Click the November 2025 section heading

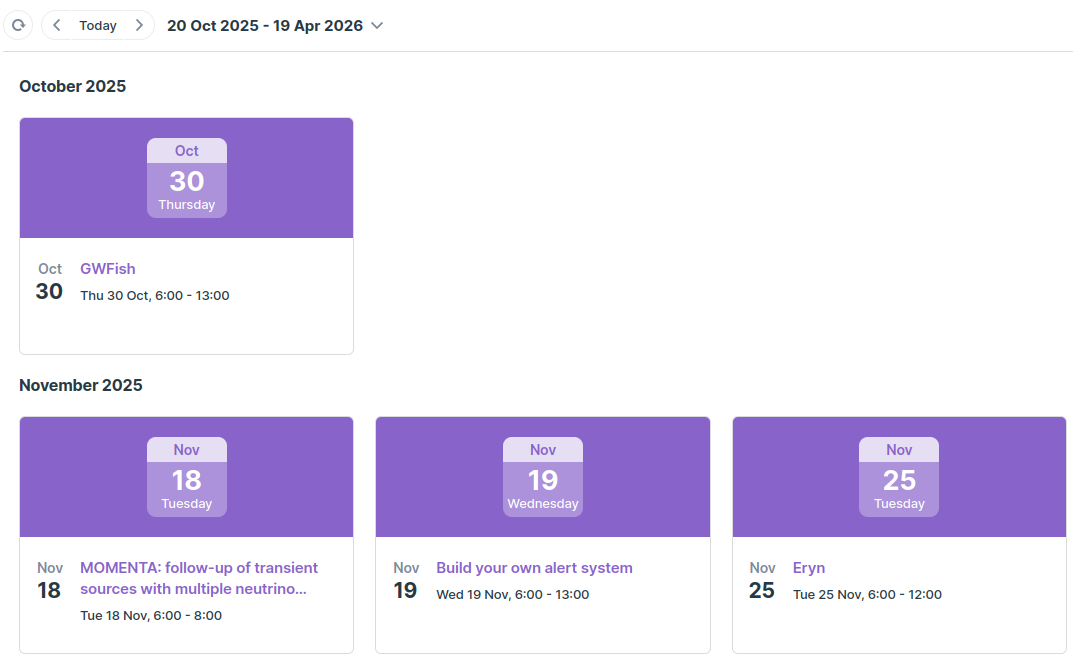81,385
